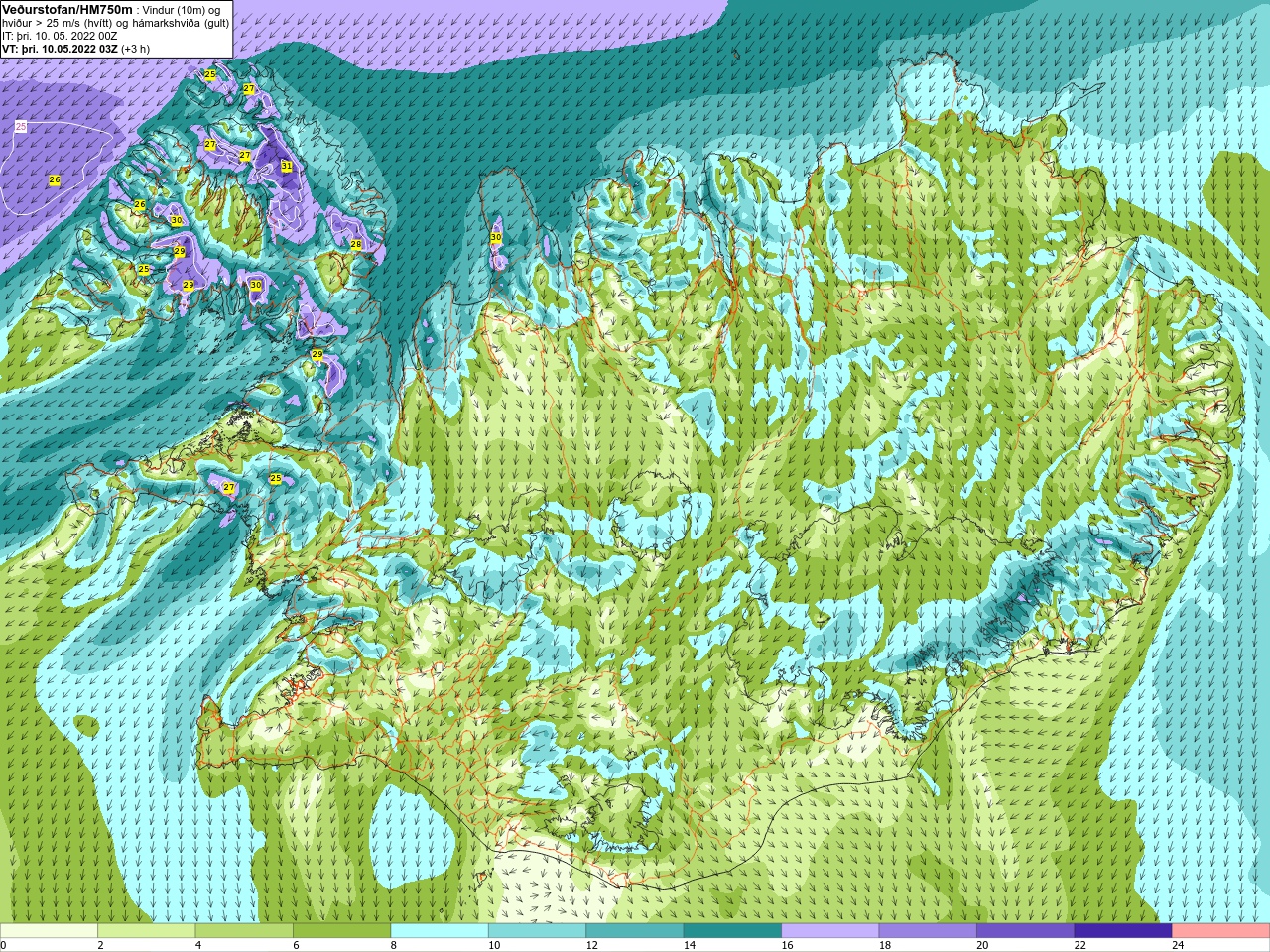
Task: Click the legend tick label 6
Action: point(297,945)
